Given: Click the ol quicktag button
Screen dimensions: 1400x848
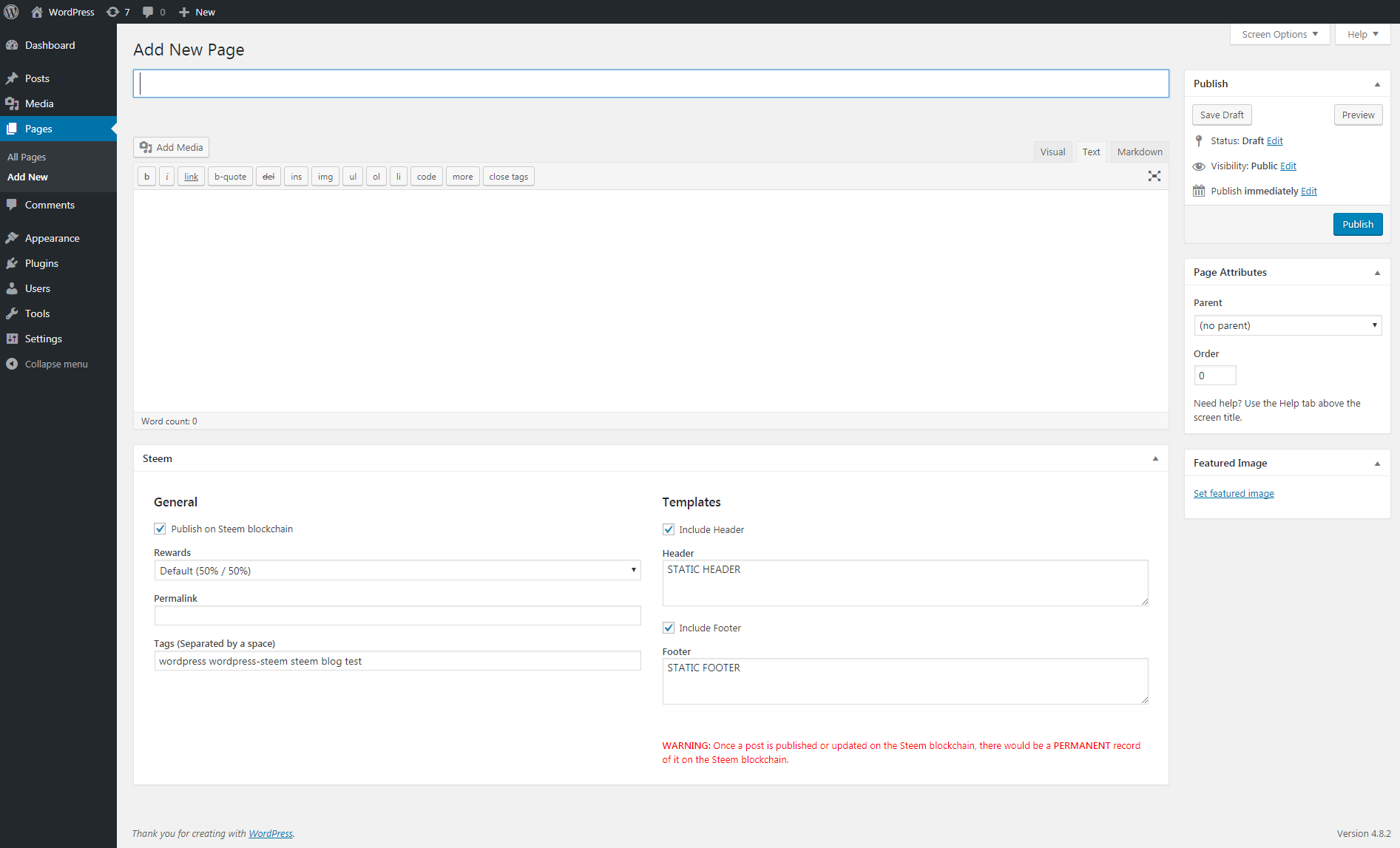Looking at the screenshot, I should 376,177.
